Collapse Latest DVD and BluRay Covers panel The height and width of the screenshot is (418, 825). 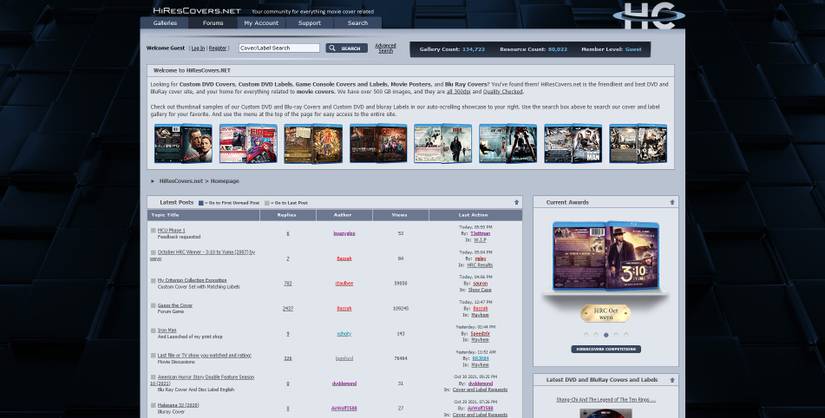(x=672, y=380)
